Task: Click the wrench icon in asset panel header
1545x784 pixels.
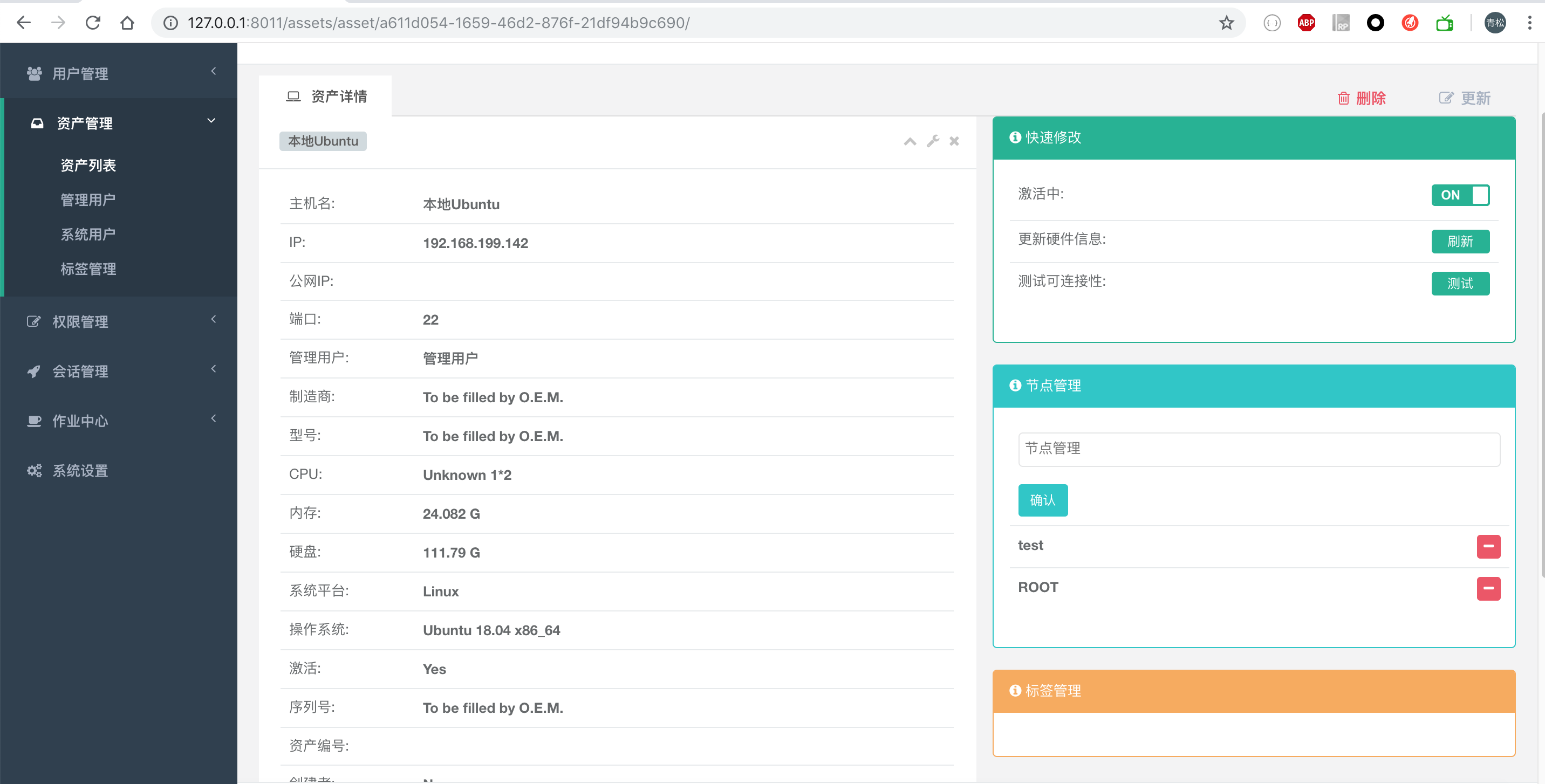Action: pyautogui.click(x=933, y=141)
